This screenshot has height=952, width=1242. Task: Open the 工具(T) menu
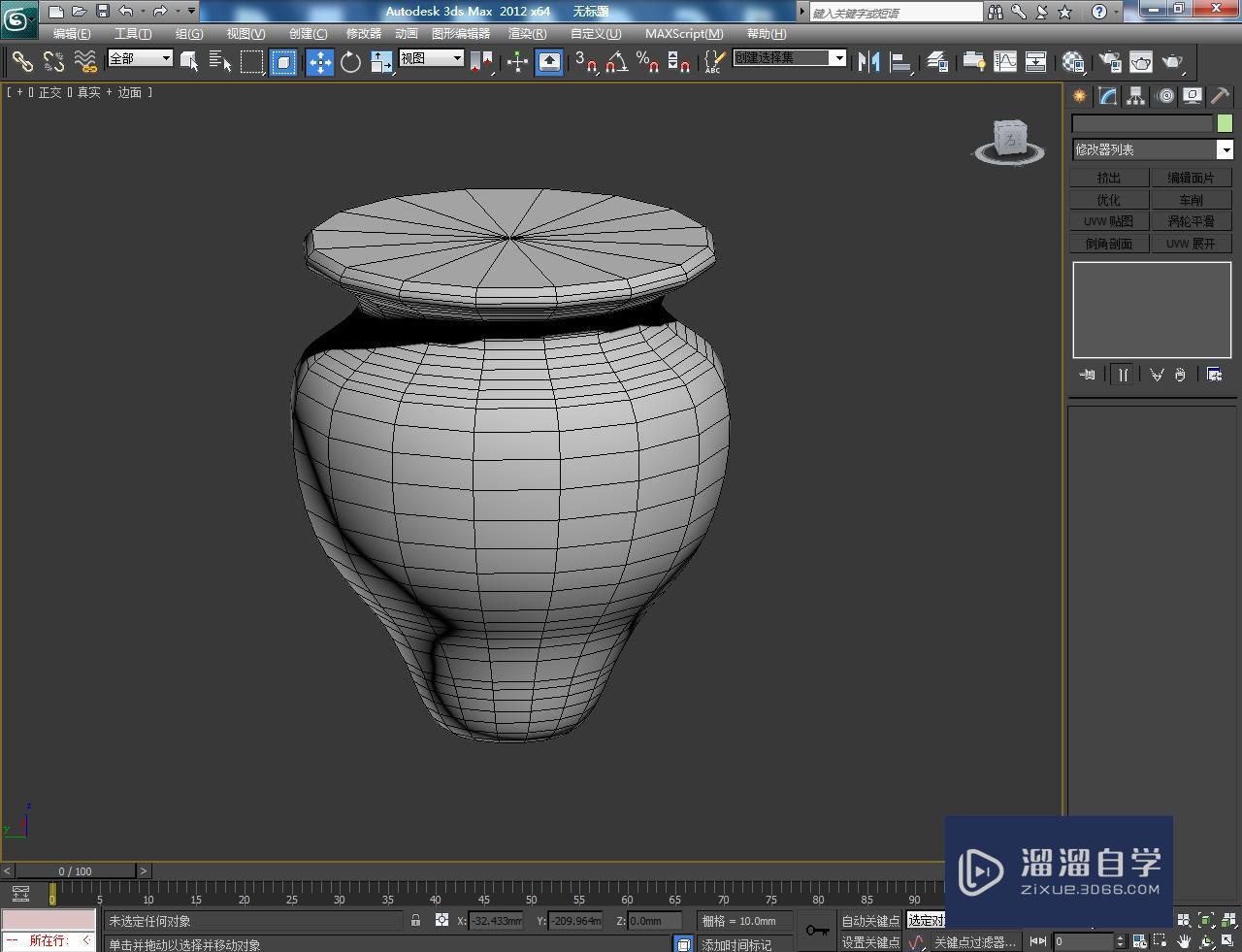coord(133,33)
